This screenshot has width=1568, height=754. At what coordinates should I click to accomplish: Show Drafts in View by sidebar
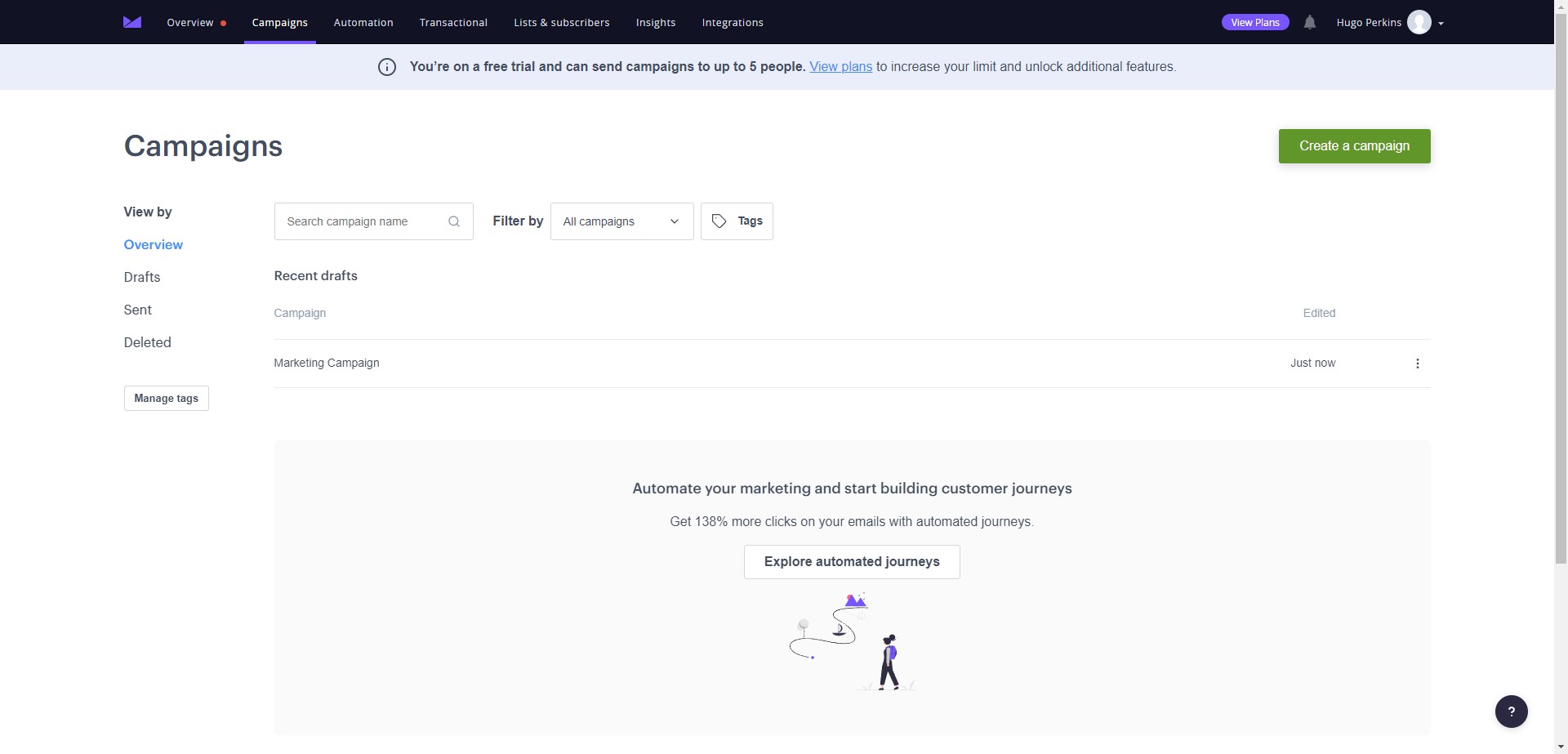142,277
